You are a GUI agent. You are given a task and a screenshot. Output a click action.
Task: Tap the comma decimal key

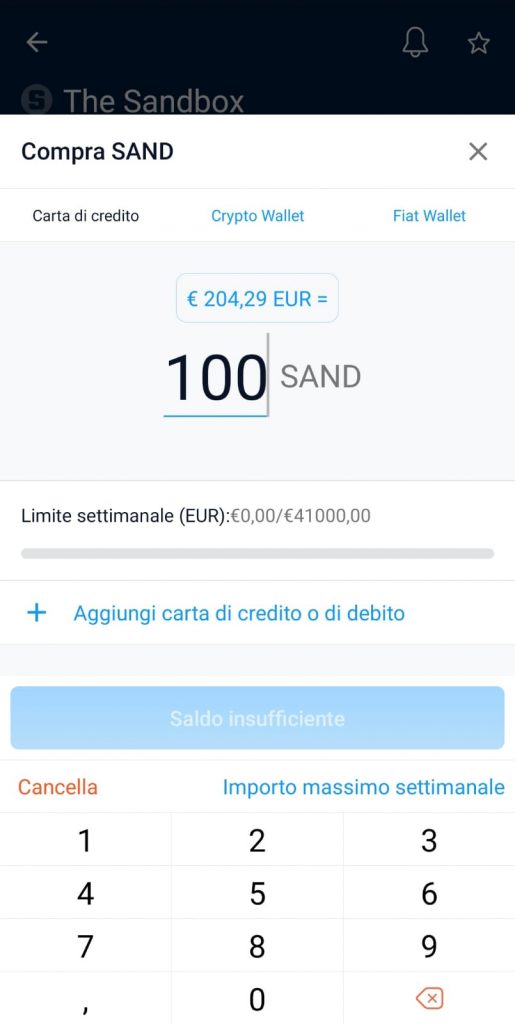[86, 998]
